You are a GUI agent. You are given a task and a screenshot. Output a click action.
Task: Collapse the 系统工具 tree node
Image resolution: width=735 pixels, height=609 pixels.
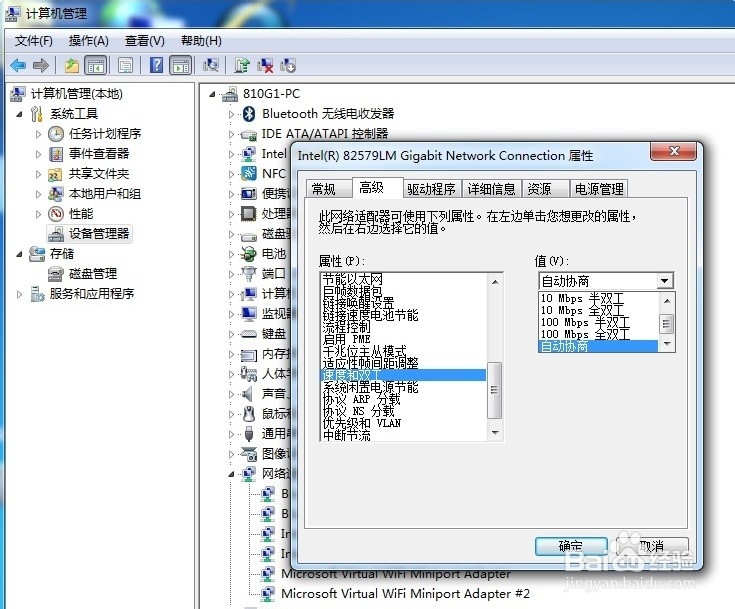[x=19, y=114]
